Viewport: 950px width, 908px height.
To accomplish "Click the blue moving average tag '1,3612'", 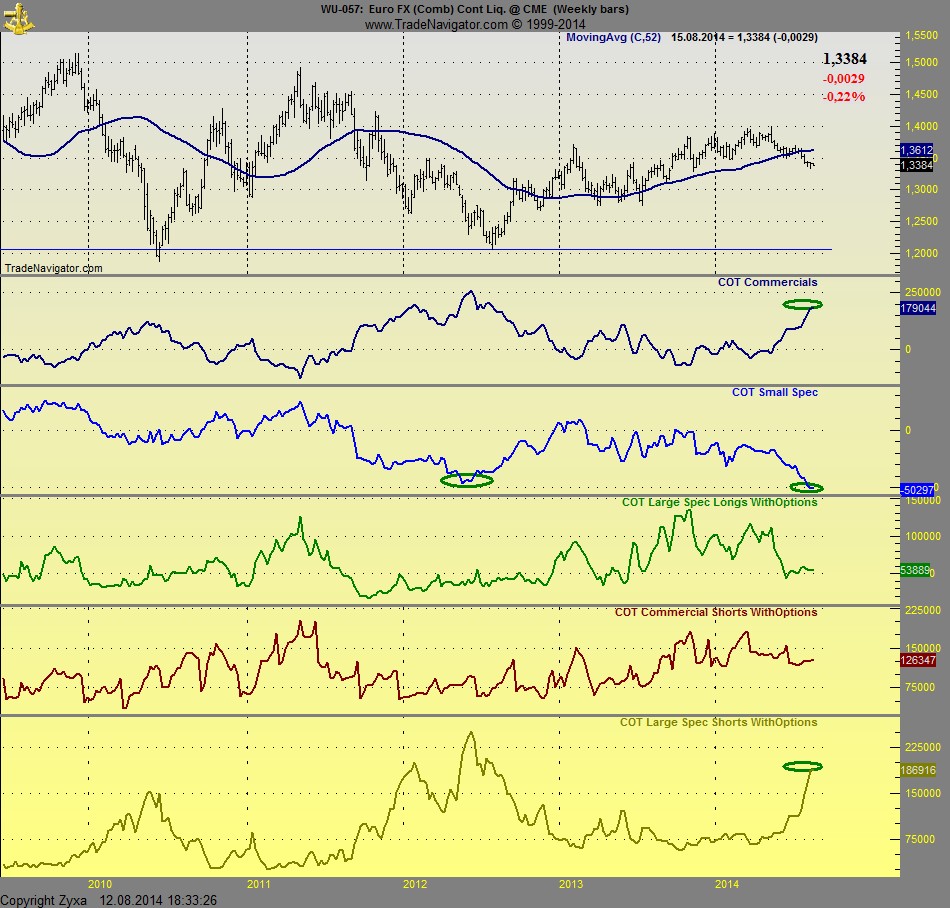I will pos(917,150).
